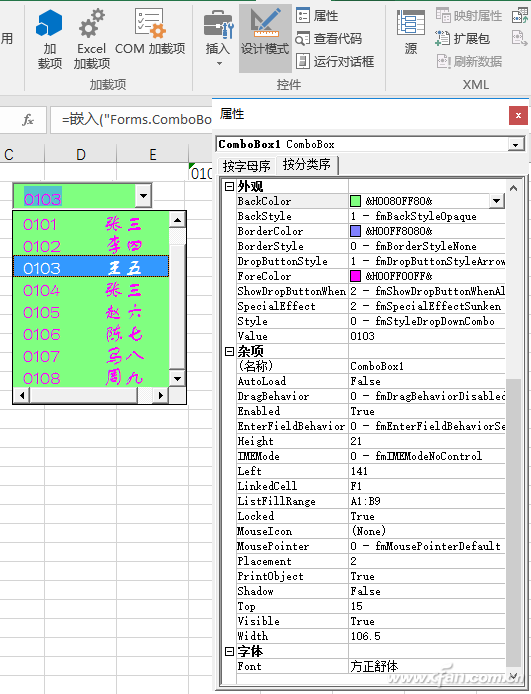The height and width of the screenshot is (694, 531).
Task: Select the BackStyle property row
Action: pyautogui.click(x=371, y=216)
